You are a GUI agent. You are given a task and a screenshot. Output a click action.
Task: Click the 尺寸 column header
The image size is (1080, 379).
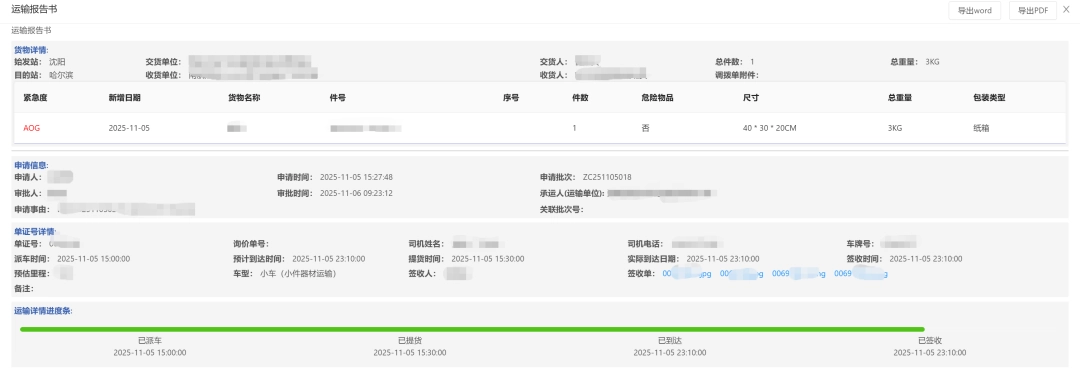(751, 98)
